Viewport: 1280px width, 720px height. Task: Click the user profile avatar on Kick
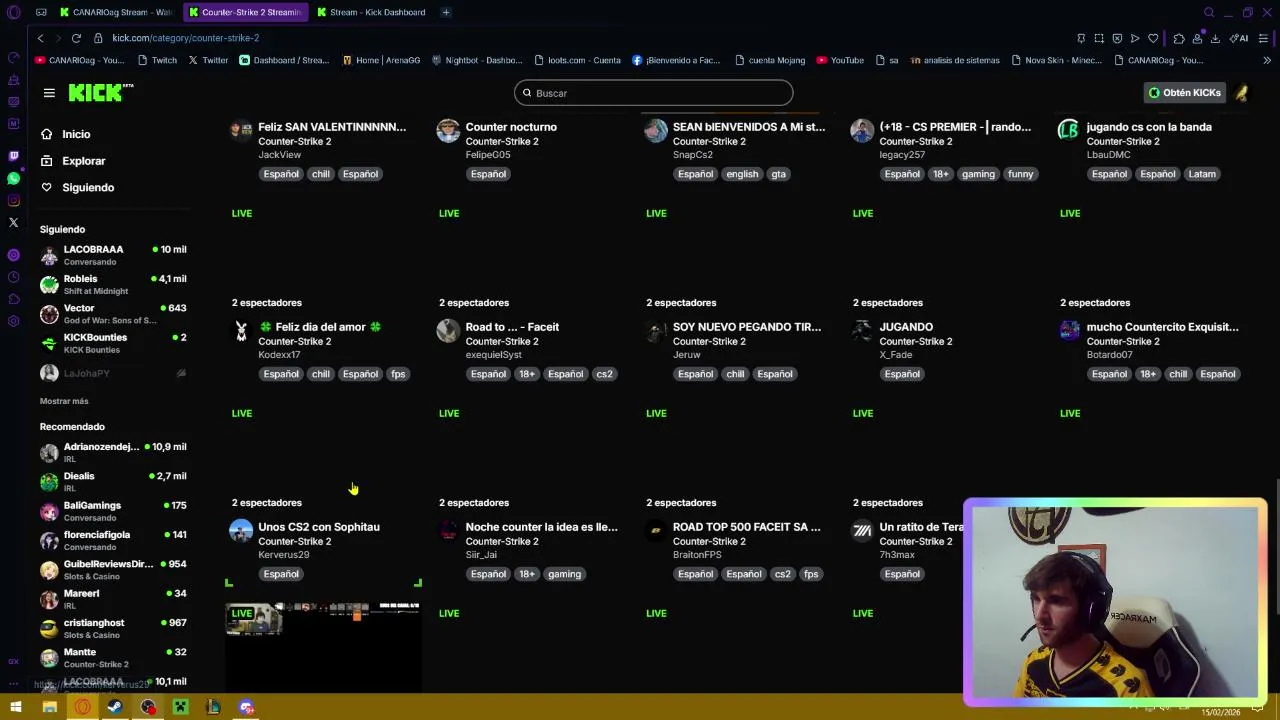click(1241, 93)
